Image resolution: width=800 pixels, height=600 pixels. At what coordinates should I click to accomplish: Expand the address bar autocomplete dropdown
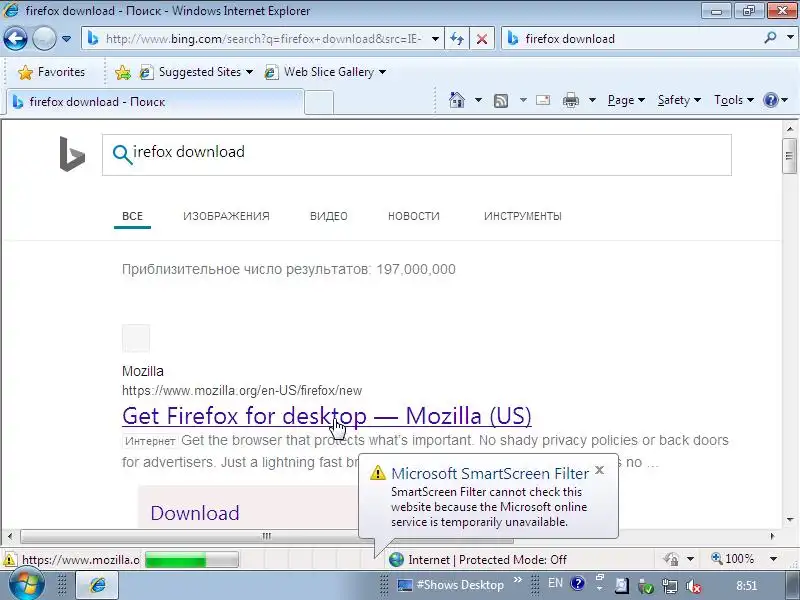435,39
